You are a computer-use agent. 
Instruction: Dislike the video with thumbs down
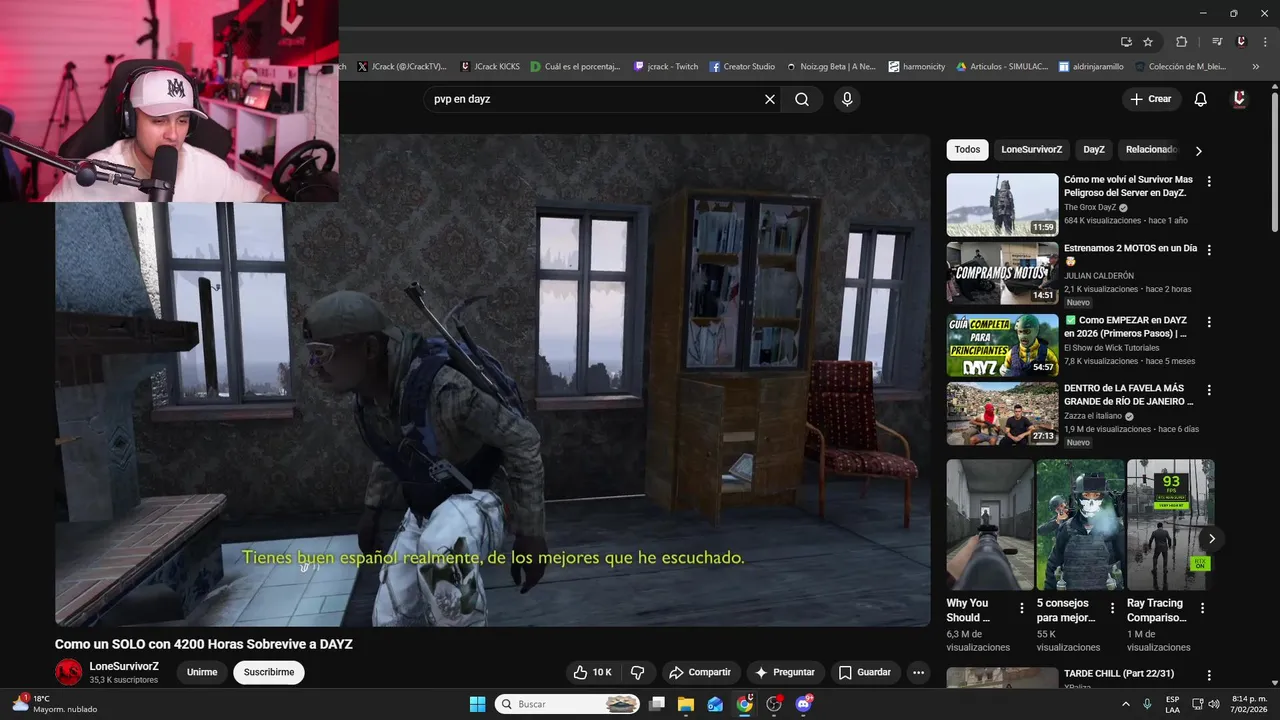tap(637, 672)
